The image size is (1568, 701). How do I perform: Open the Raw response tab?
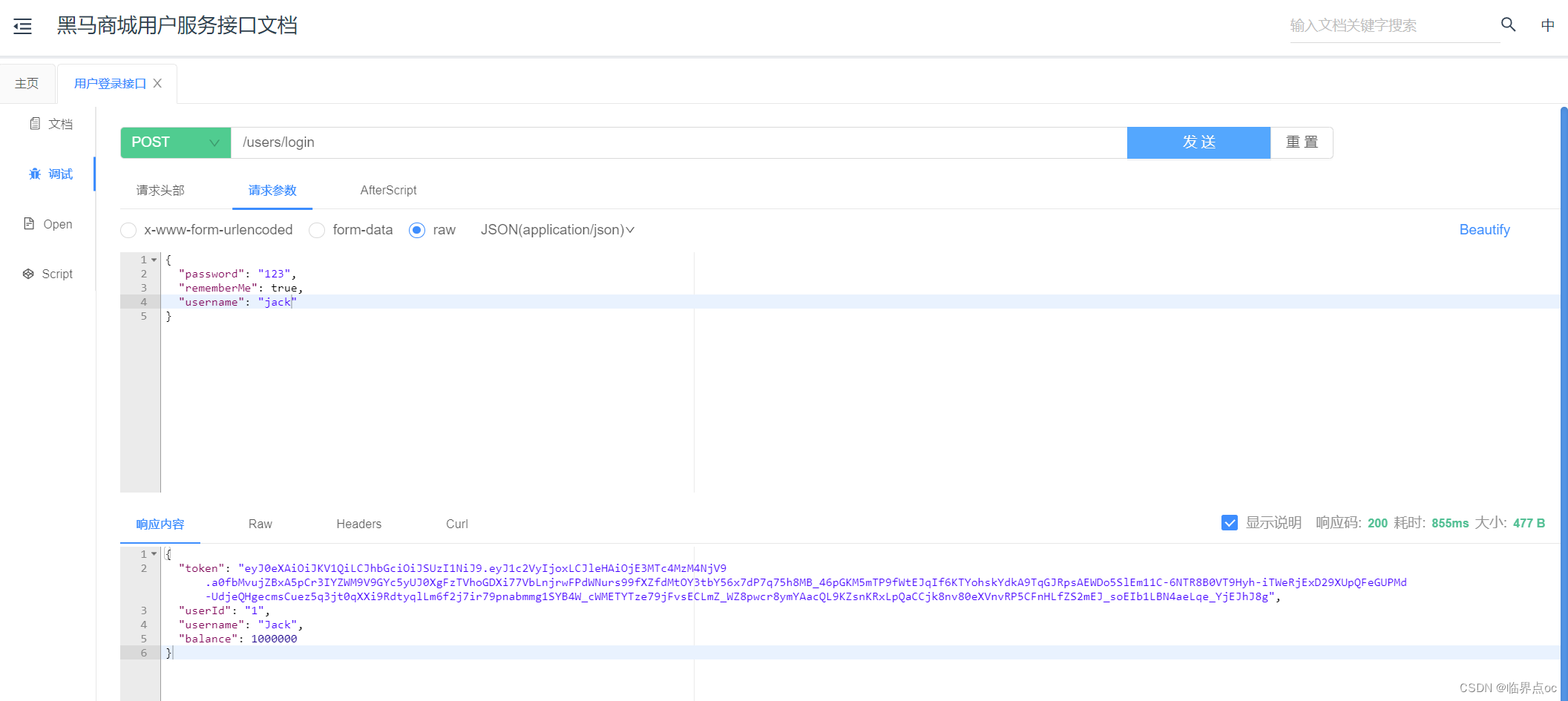coord(260,524)
